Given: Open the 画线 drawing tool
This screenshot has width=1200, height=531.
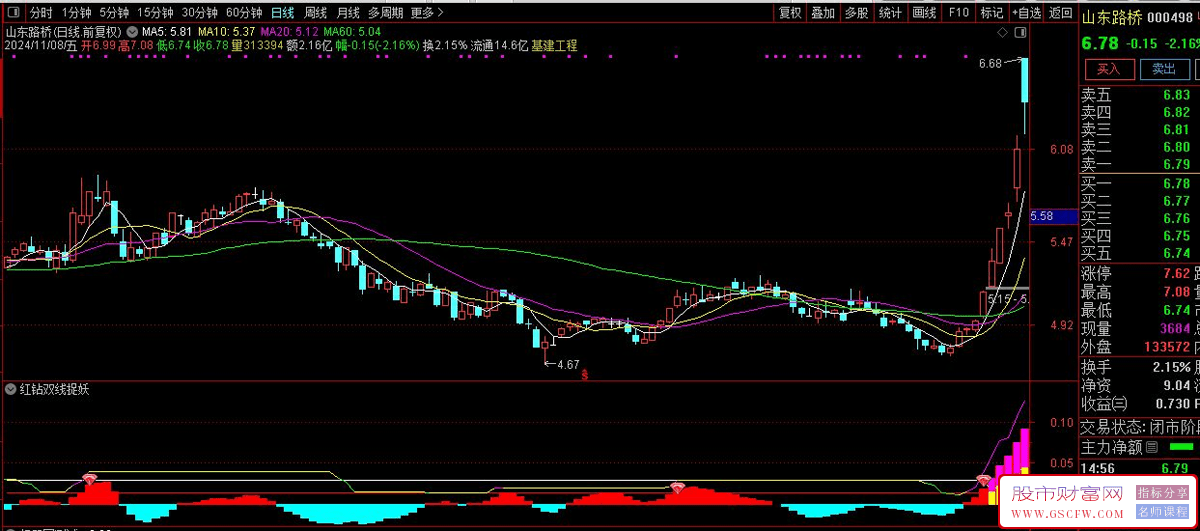Looking at the screenshot, I should click(x=924, y=13).
